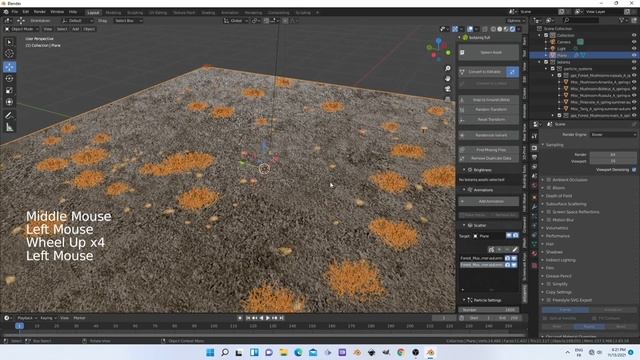Screen dimensions: 640x360
Task: Click the viewport zoom magnifier icon
Action: pos(448,68)
